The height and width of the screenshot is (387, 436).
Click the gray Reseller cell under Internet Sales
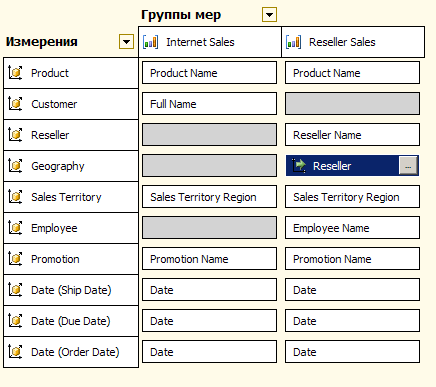pos(209,135)
